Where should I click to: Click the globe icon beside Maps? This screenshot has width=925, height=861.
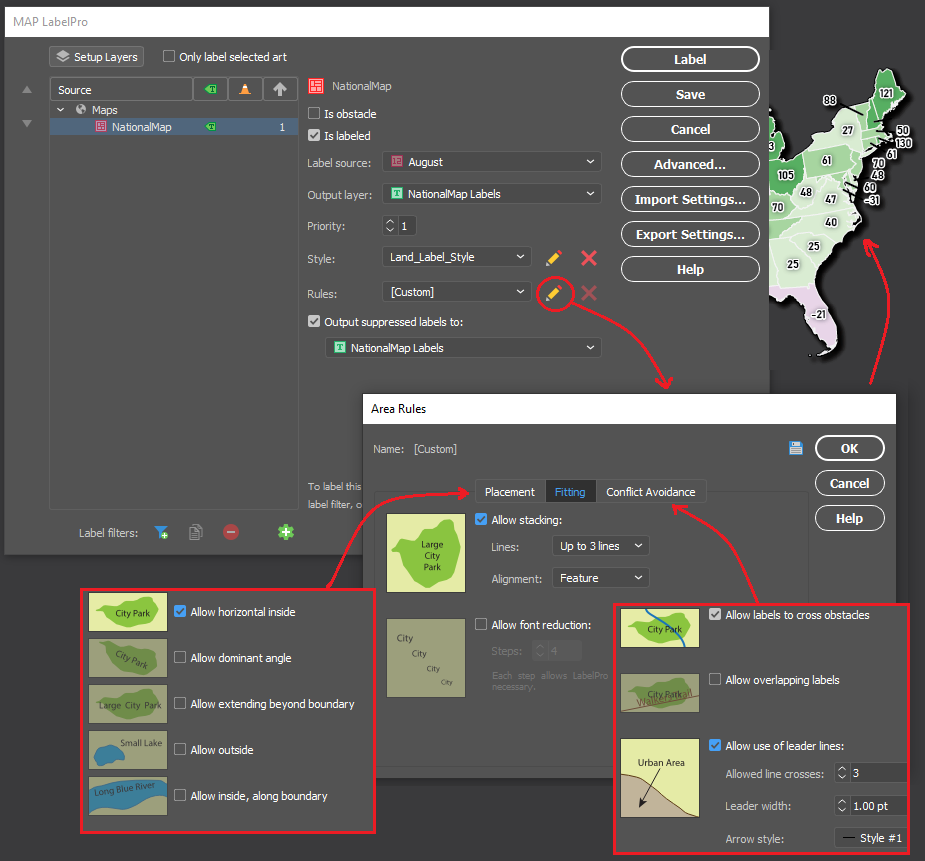[x=81, y=110]
